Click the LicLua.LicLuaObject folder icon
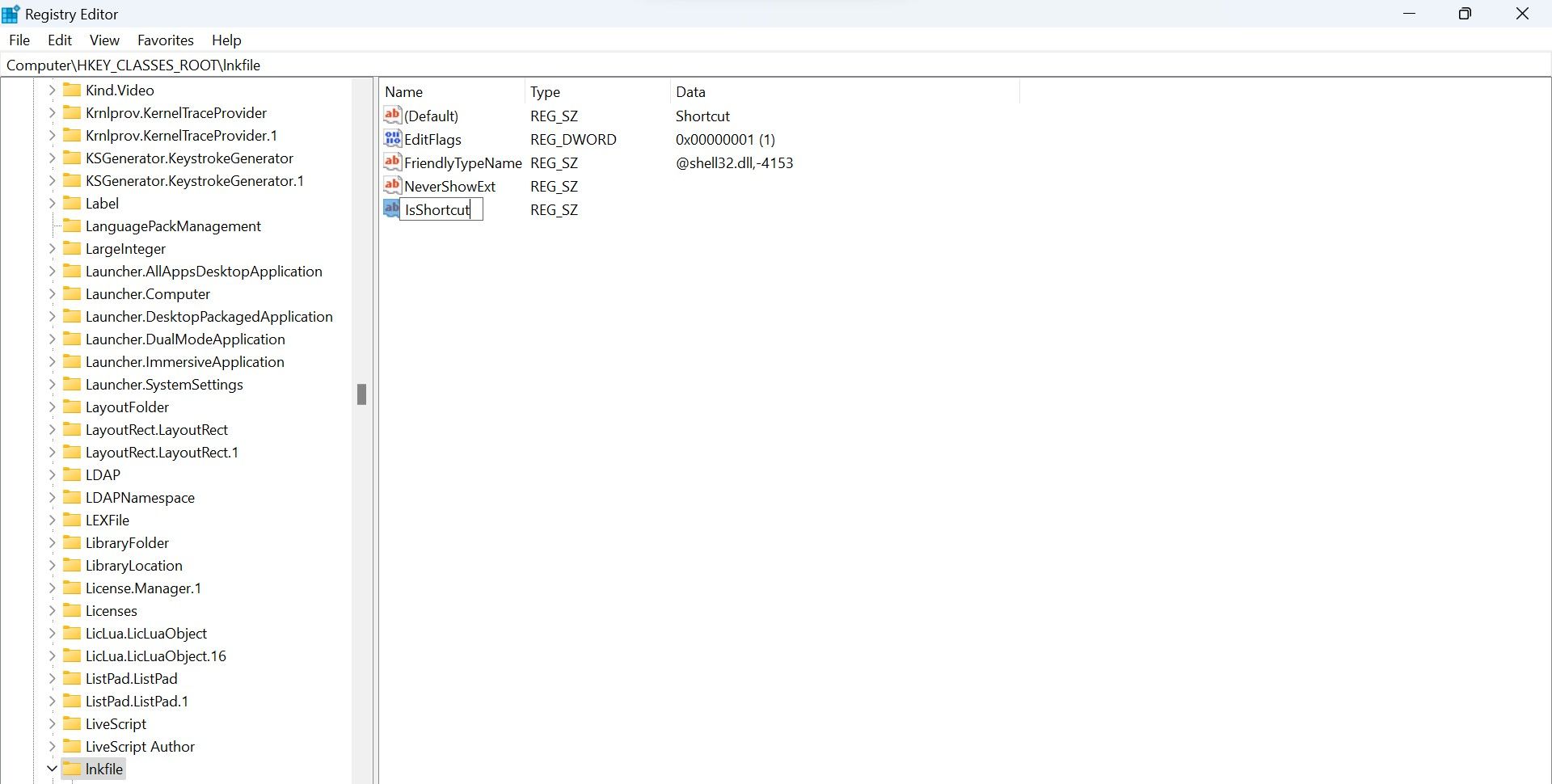 (72, 633)
